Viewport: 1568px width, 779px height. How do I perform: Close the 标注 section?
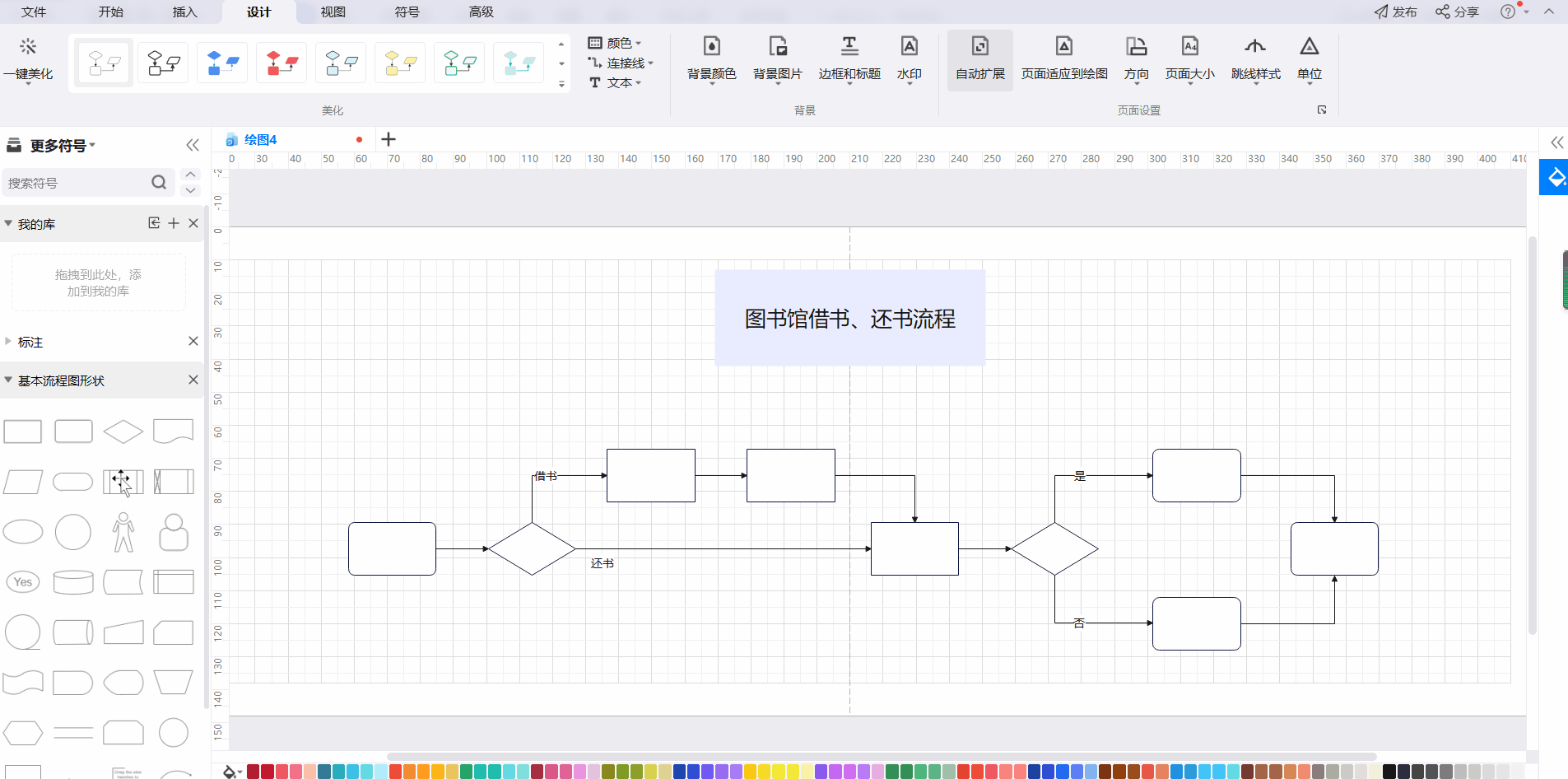193,341
